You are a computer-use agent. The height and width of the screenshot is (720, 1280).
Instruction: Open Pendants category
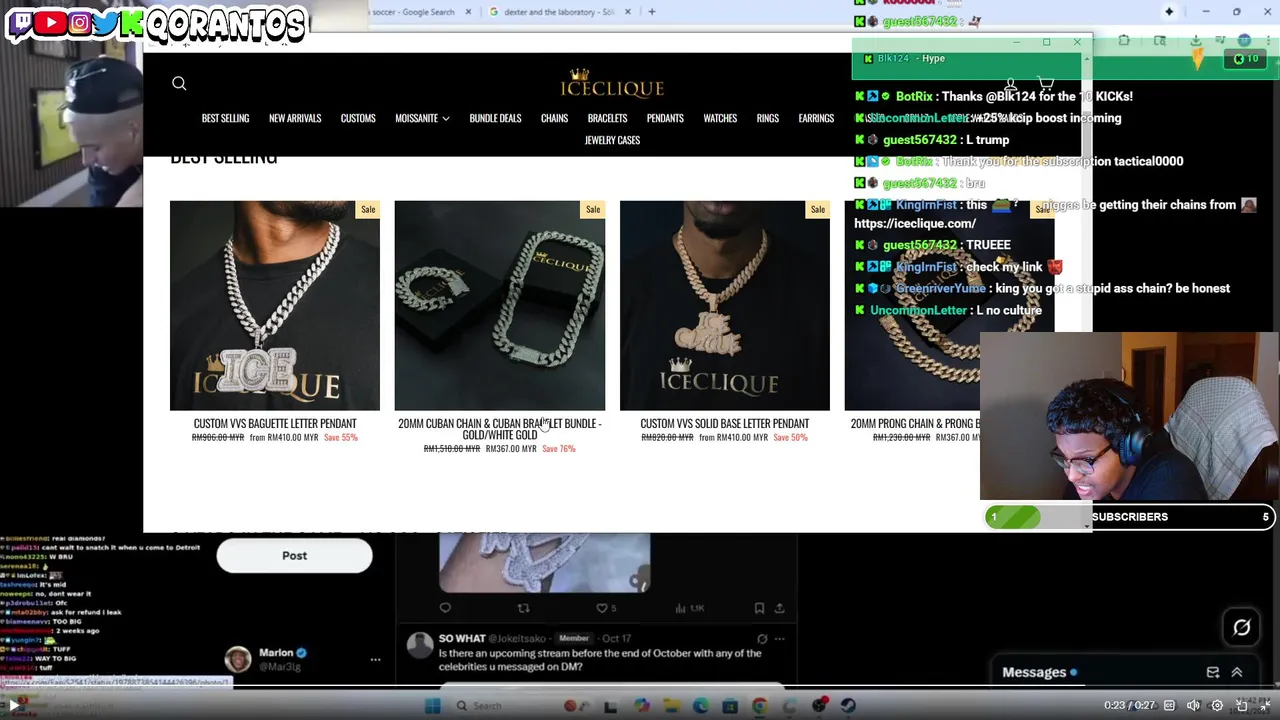(665, 118)
